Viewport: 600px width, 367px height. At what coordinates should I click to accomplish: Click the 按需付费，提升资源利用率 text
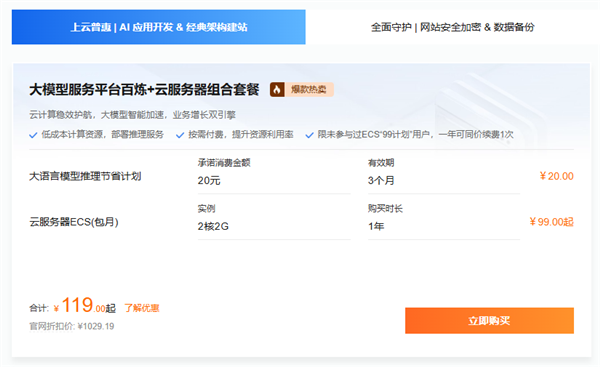pos(241,134)
